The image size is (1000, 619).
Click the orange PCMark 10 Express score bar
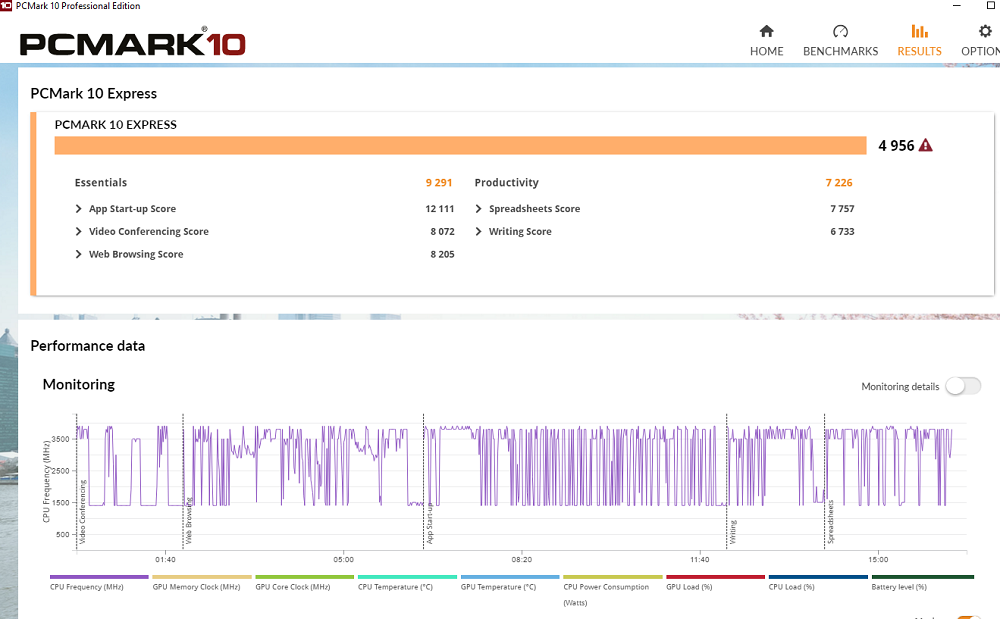click(x=460, y=145)
